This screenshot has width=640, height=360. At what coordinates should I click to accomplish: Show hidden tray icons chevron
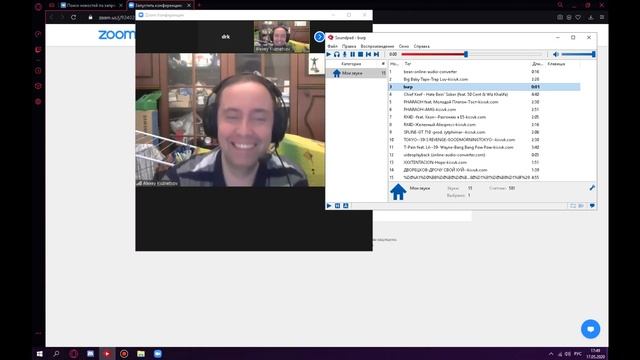[551, 354]
